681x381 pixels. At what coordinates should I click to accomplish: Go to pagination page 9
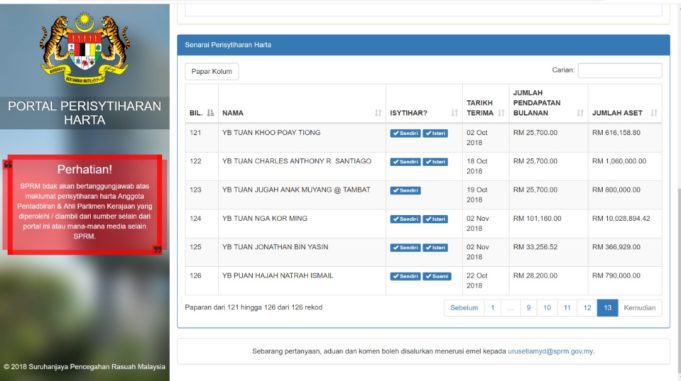pyautogui.click(x=529, y=308)
